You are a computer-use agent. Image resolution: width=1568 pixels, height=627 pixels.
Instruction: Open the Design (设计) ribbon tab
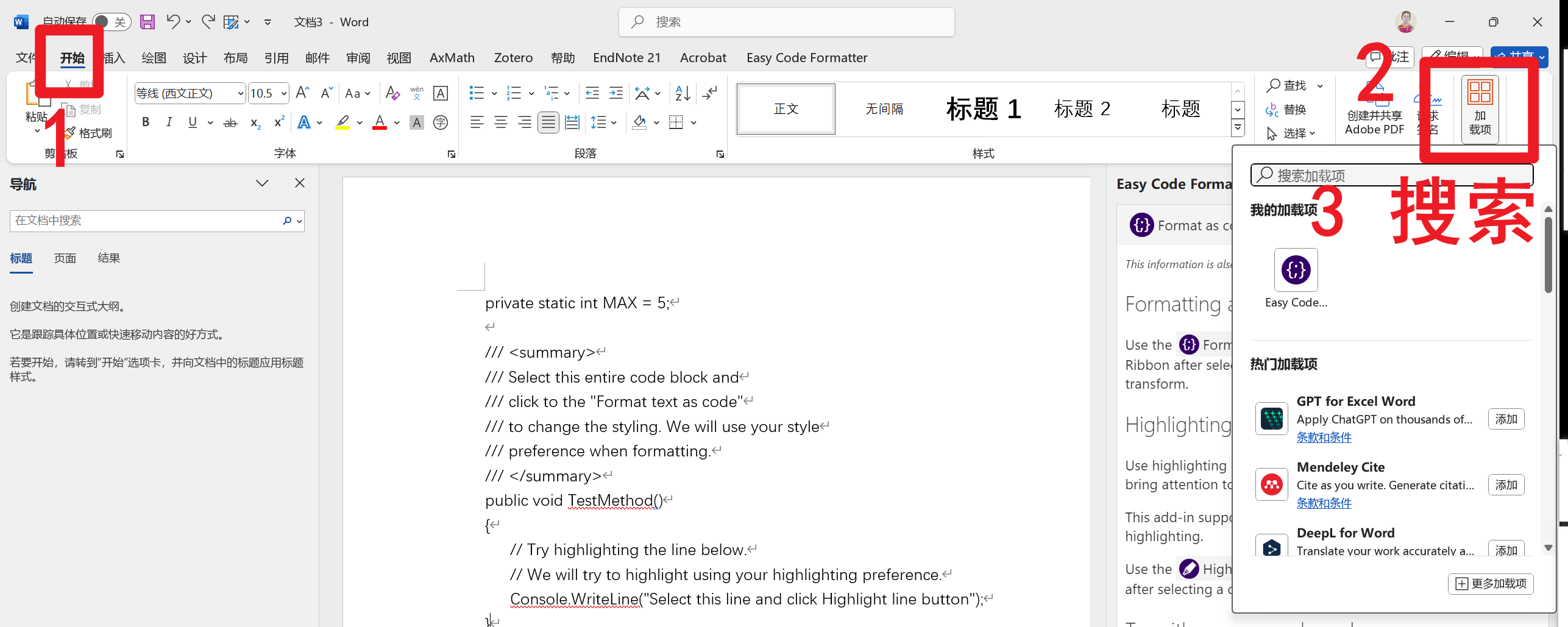[195, 58]
